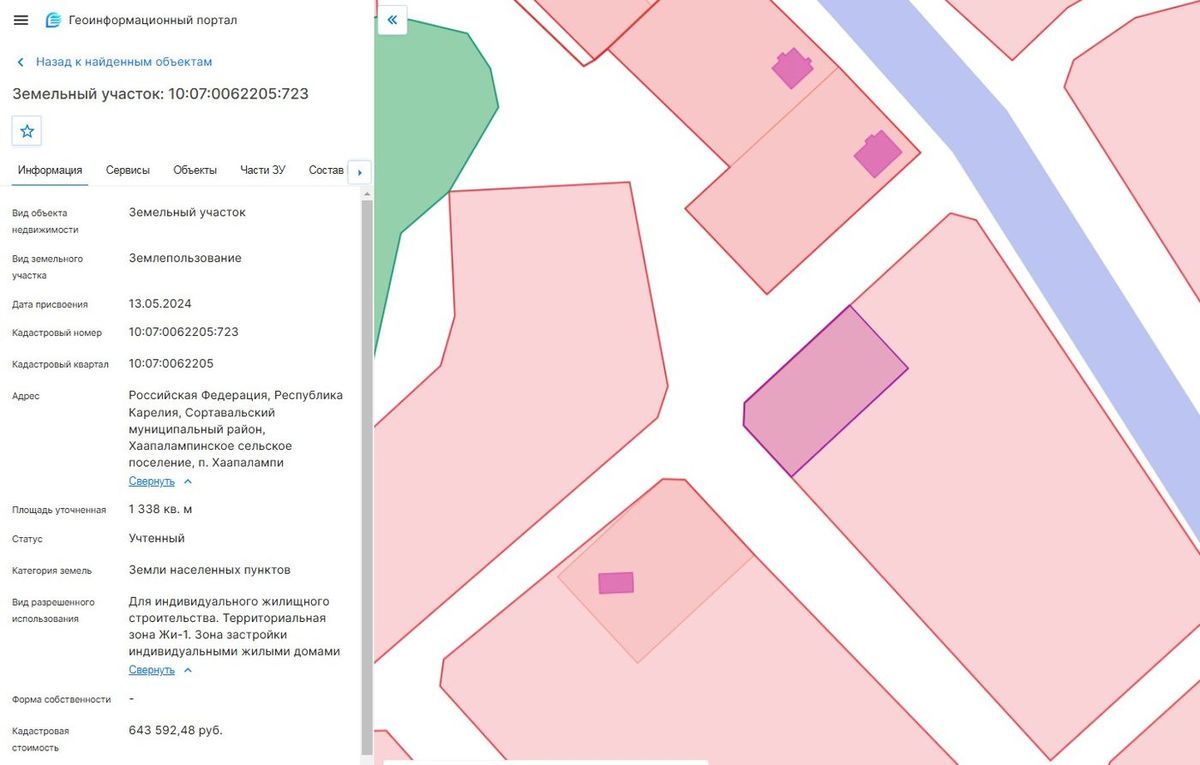
Task: Click the address text starting Российская Федерация
Action: coord(236,429)
